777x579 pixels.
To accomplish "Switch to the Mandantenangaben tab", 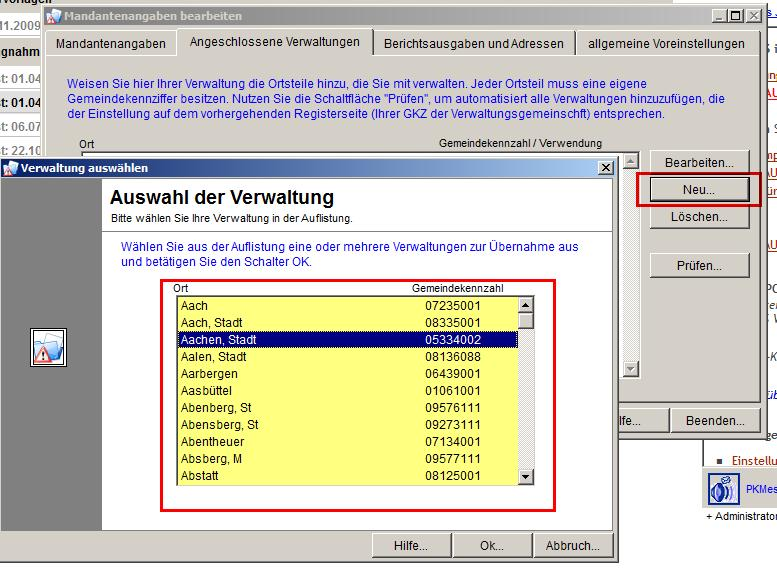I will [110, 44].
